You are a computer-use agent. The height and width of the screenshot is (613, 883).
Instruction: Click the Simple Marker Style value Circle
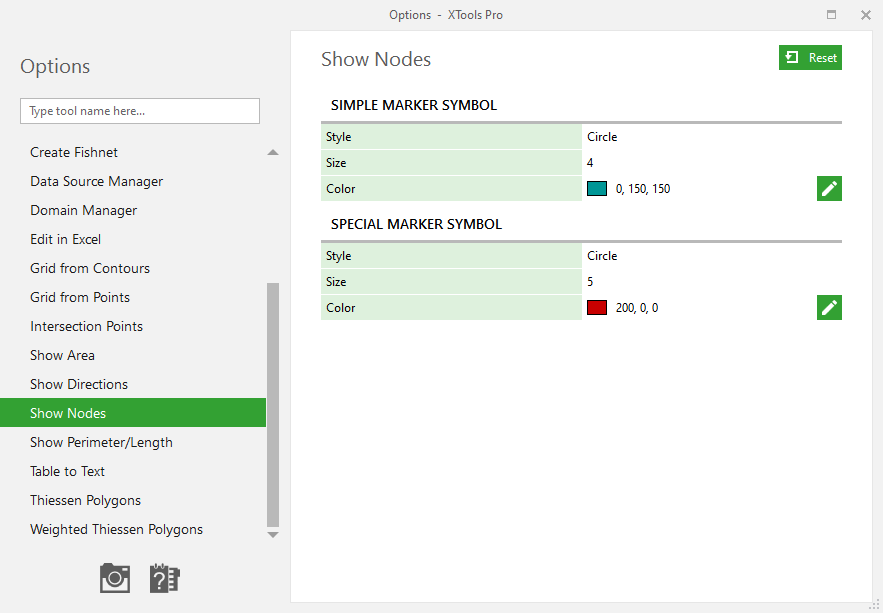(x=602, y=137)
